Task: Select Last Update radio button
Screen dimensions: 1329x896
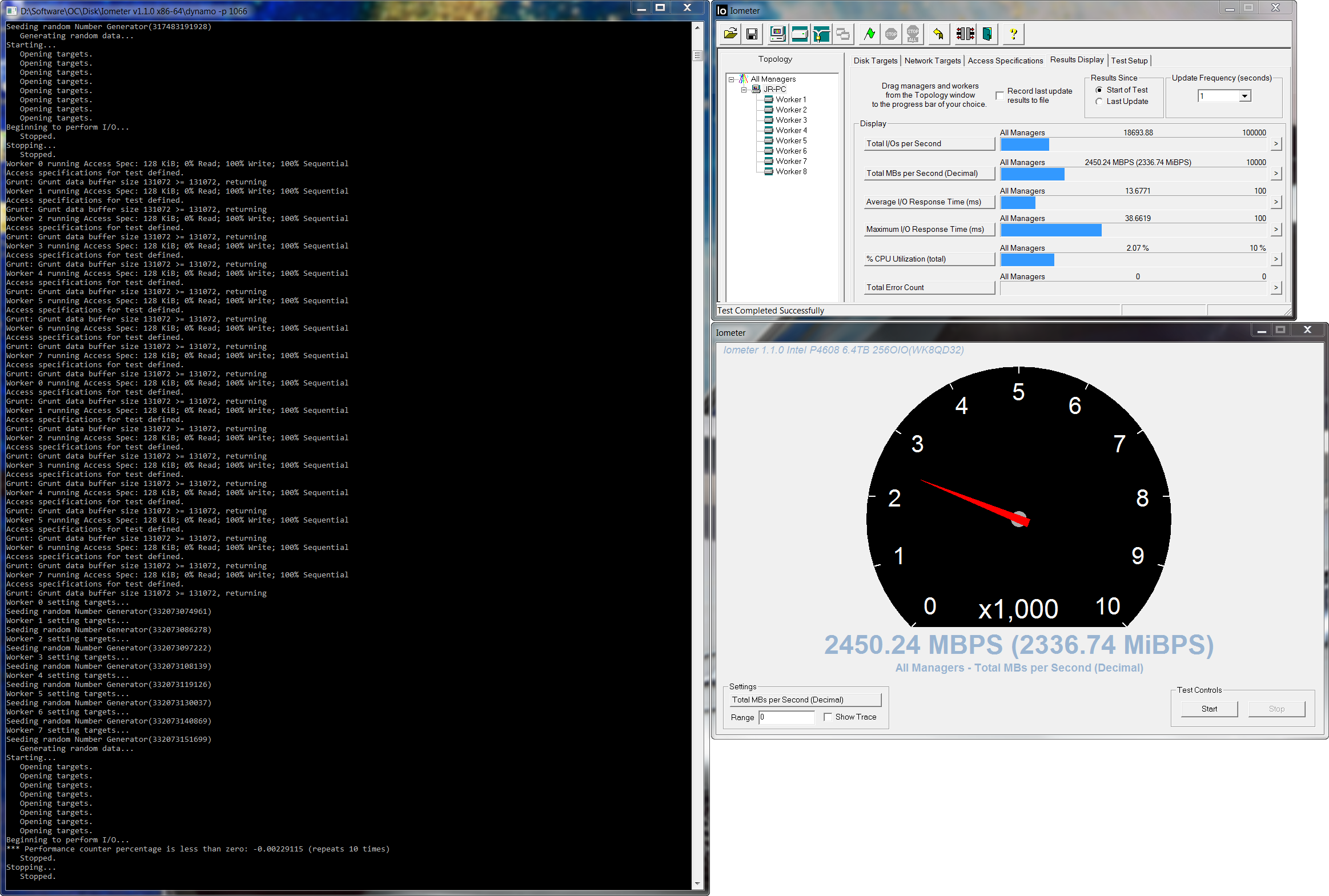Action: [x=1099, y=101]
